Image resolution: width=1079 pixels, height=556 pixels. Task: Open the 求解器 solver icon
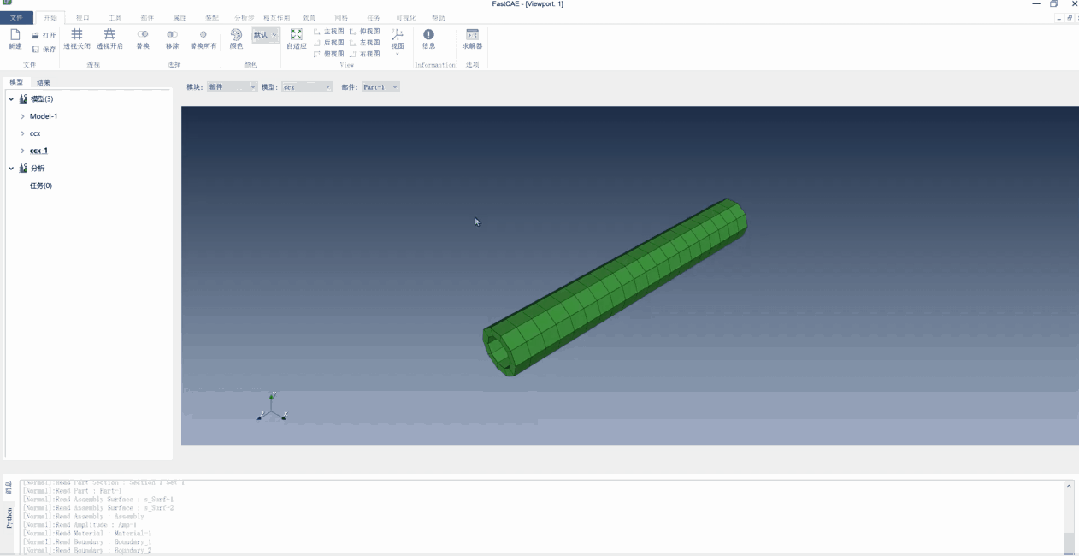pos(472,34)
